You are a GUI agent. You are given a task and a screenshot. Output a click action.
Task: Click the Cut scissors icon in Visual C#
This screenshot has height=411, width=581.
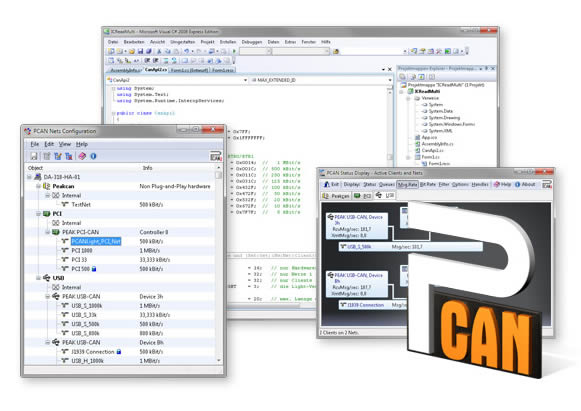pos(159,52)
